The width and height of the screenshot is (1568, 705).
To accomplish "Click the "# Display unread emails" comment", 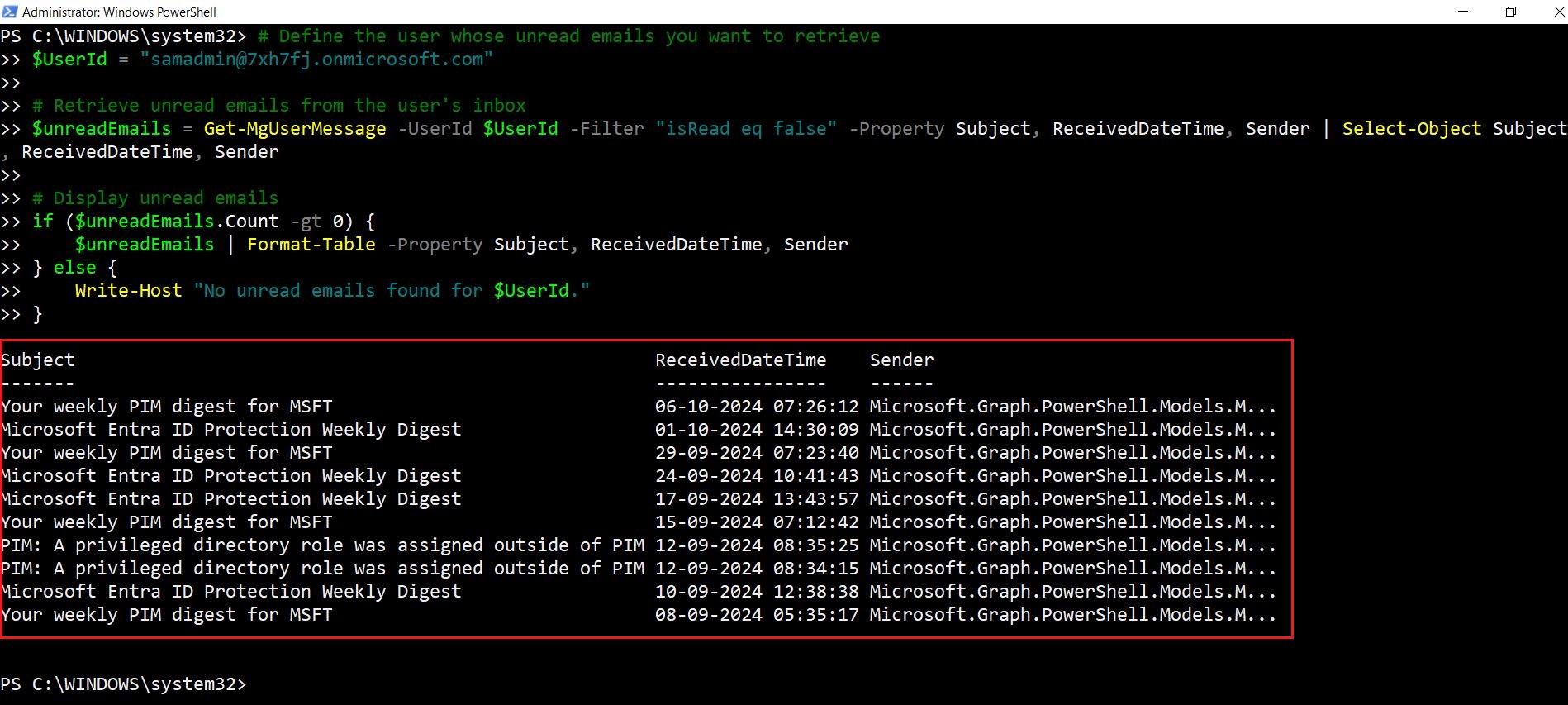I will 154,198.
